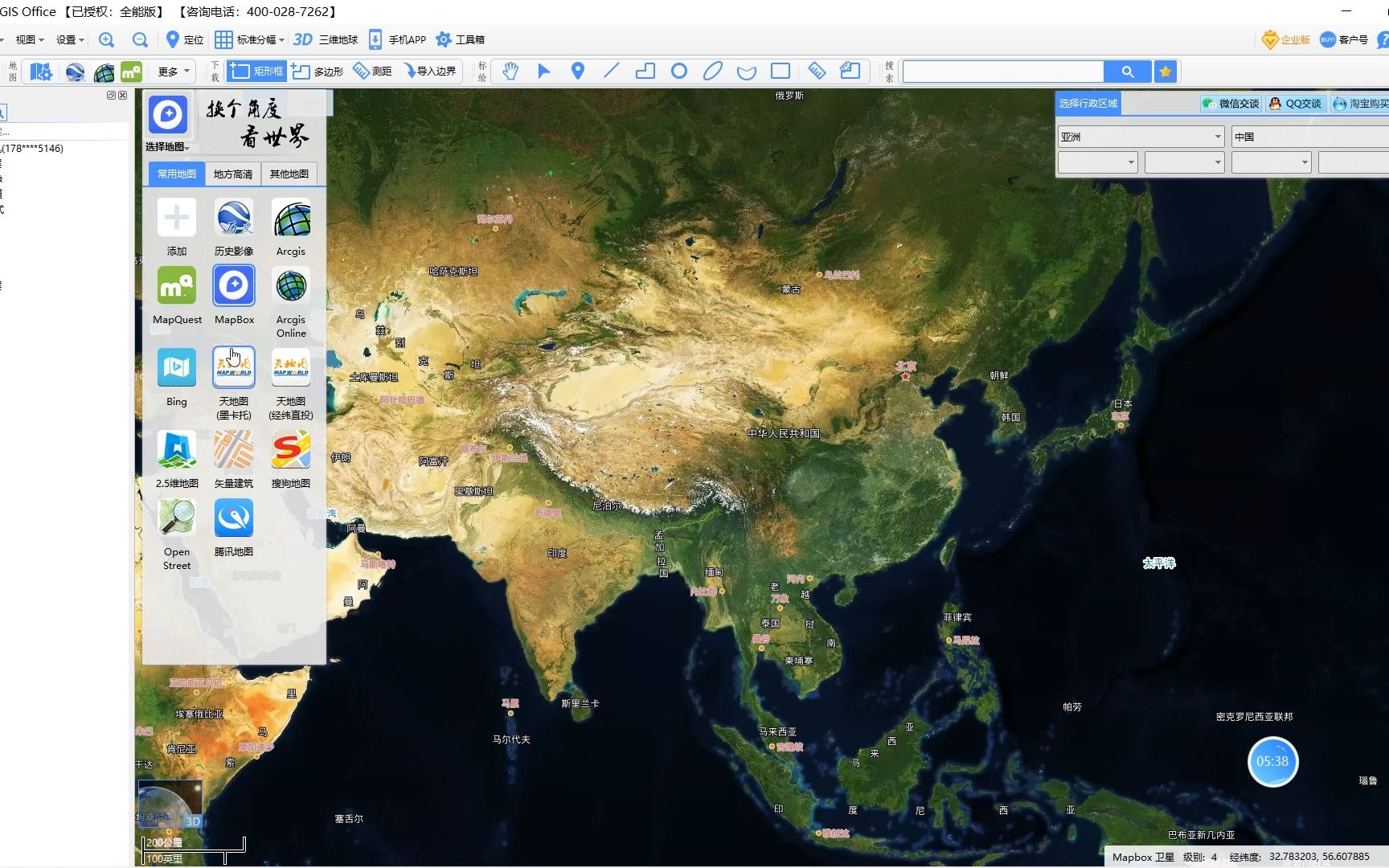Click the last icon in the drawing toolbar
Screen dimensions: 1389x868
tap(850, 72)
